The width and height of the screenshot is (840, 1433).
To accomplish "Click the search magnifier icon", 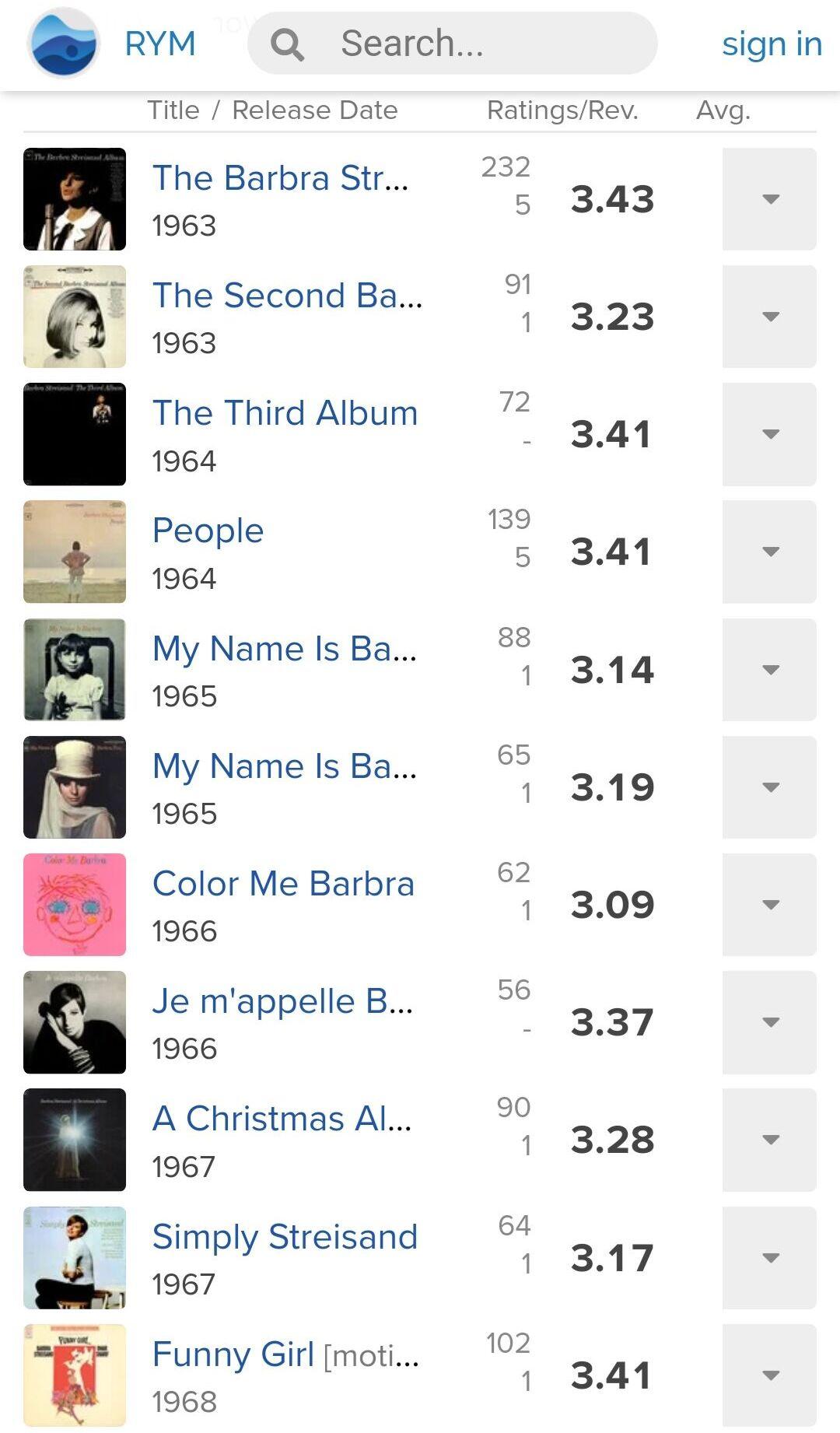I will click(287, 44).
